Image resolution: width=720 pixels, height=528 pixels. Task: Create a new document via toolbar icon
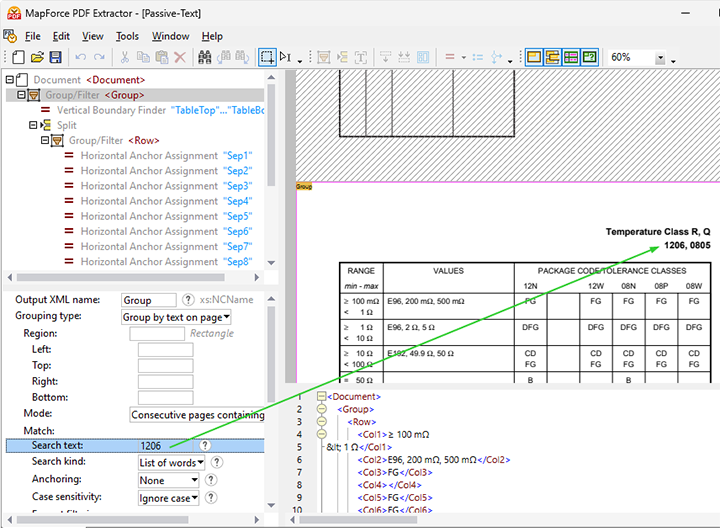coord(18,58)
